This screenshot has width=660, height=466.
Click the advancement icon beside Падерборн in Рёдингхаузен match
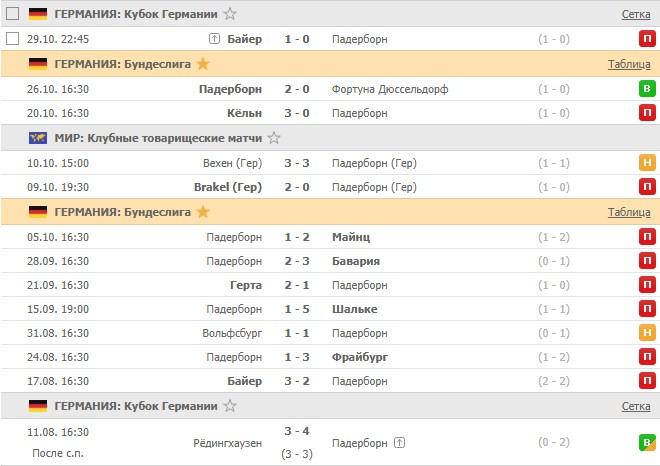pyautogui.click(x=401, y=442)
